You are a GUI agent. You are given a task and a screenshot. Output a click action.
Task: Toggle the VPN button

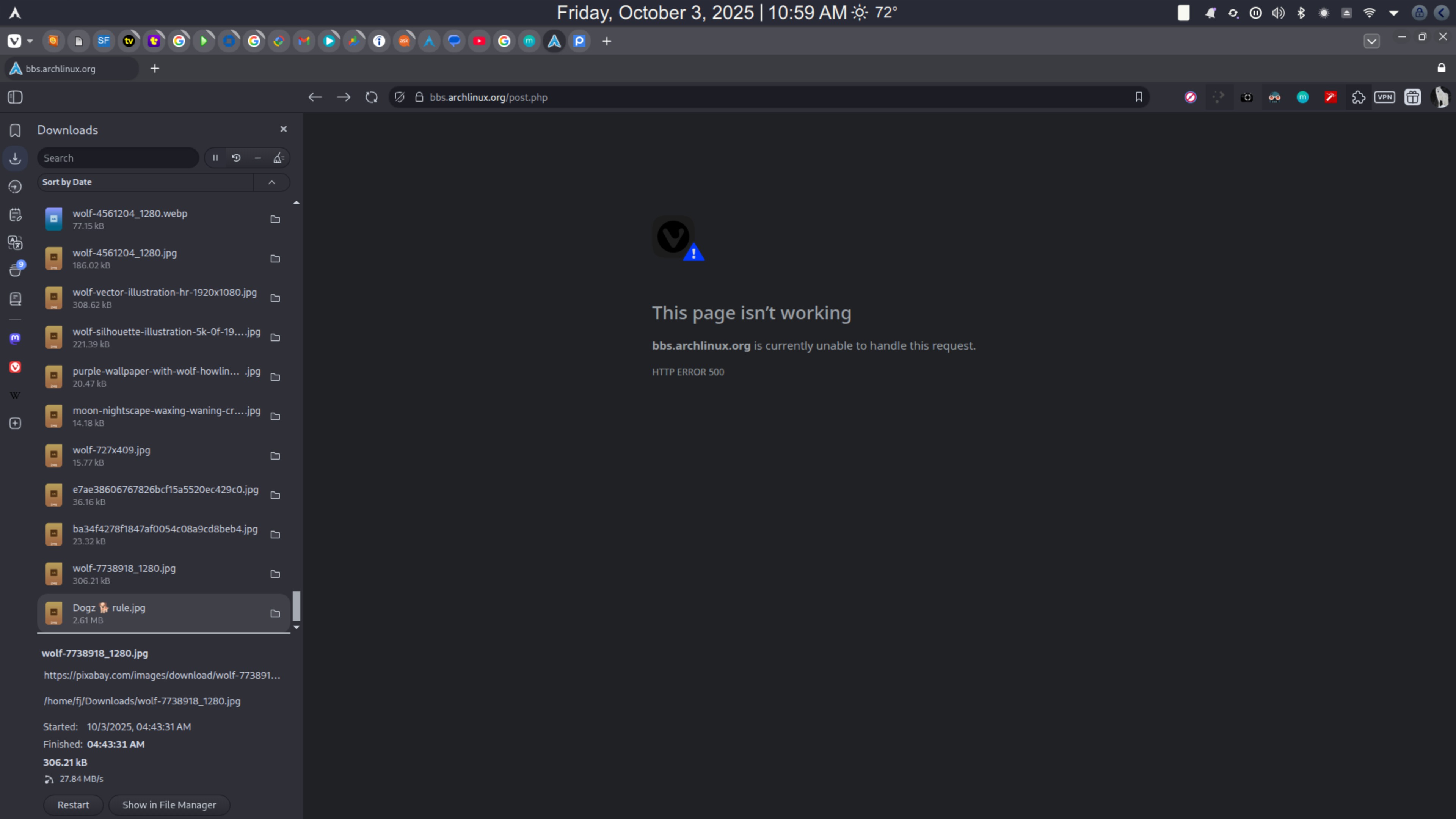[x=1385, y=97]
